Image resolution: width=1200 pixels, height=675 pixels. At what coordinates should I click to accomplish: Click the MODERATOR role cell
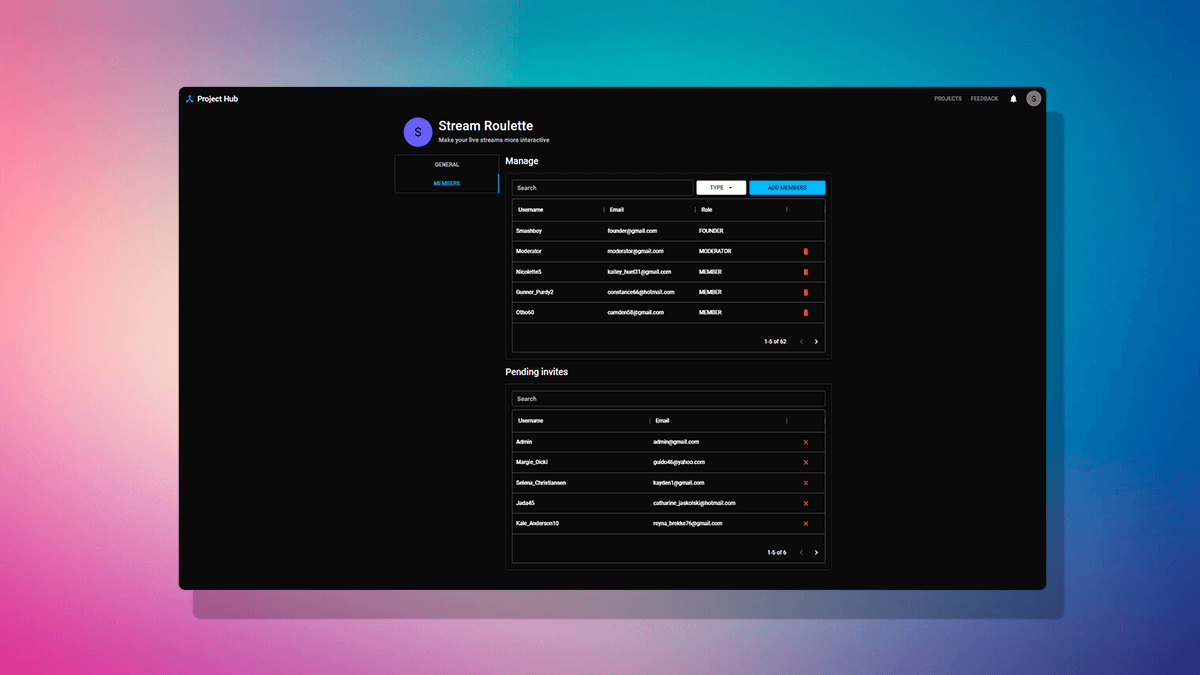(x=715, y=251)
